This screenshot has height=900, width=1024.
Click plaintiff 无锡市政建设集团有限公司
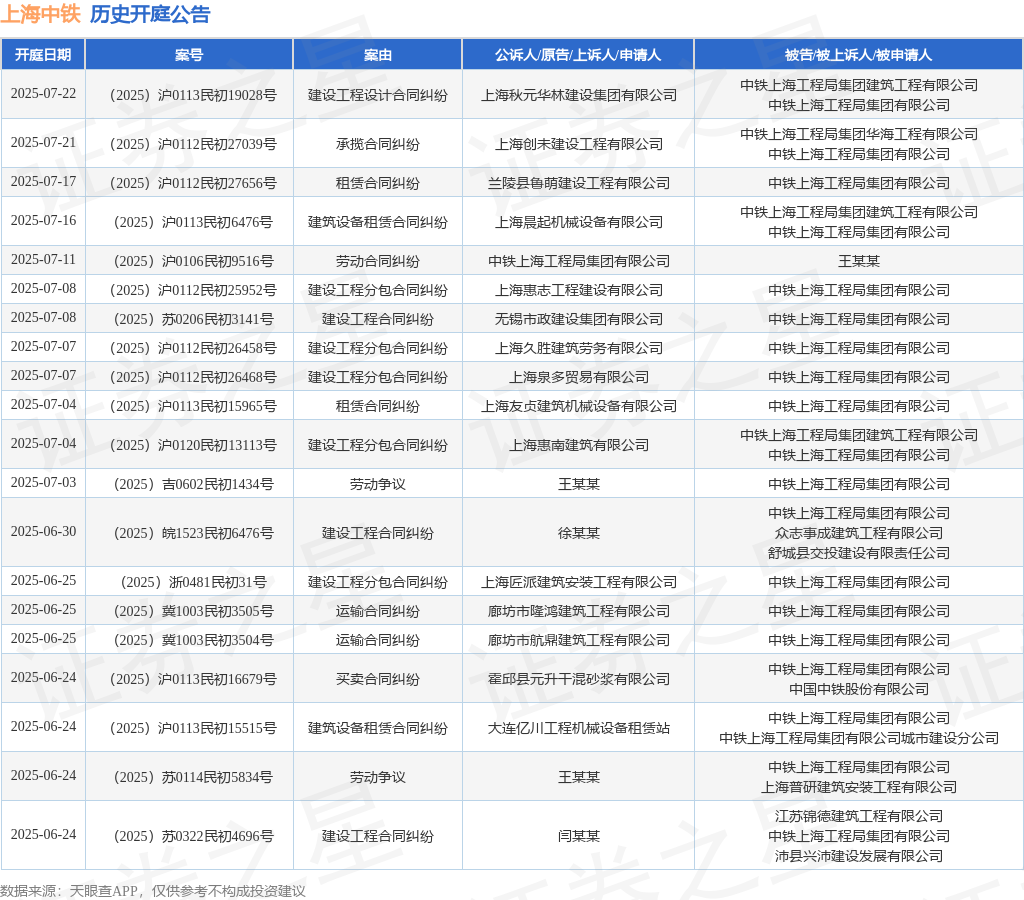[x=579, y=319]
